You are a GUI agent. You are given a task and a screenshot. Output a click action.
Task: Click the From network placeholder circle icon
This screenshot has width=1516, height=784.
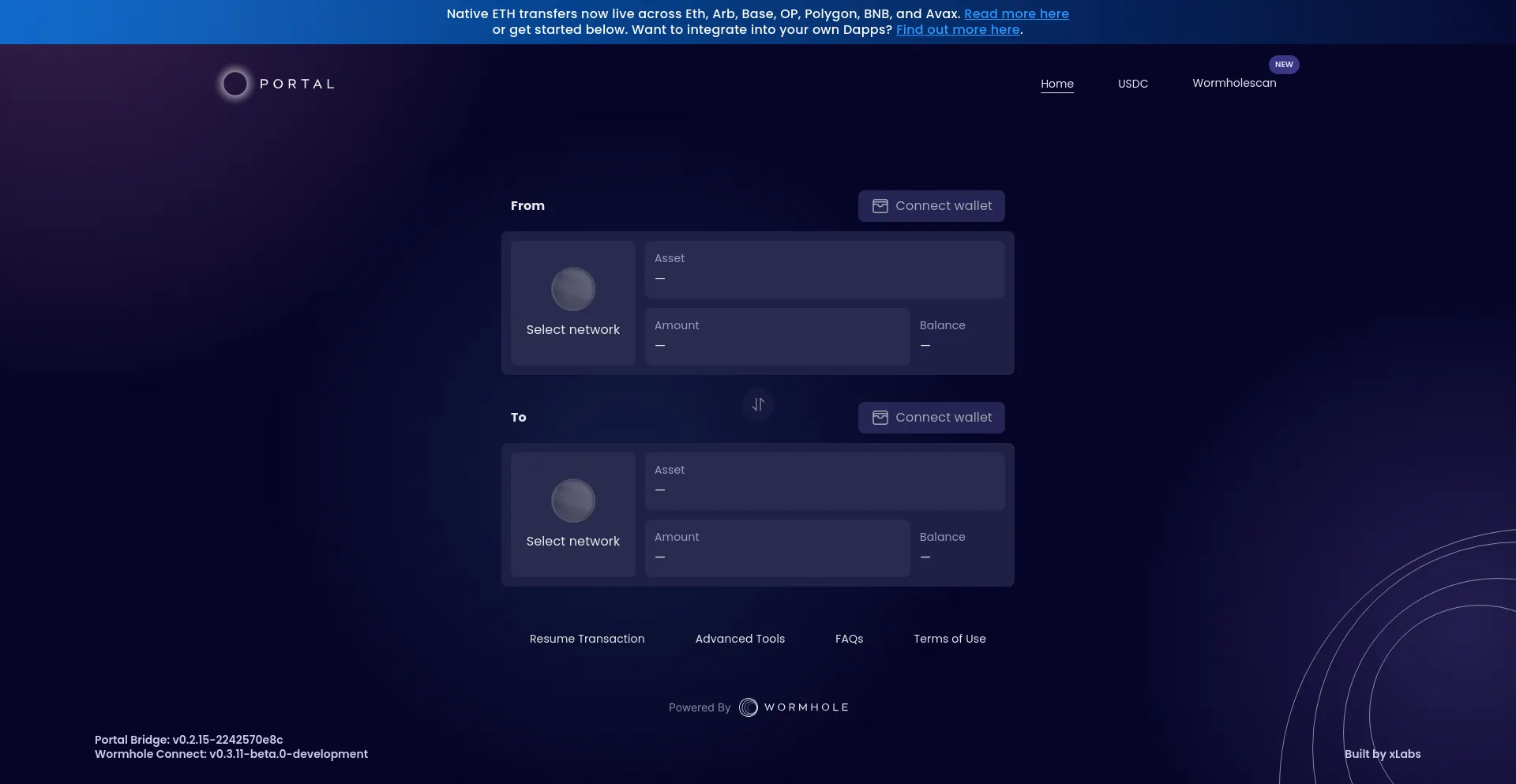pyautogui.click(x=573, y=289)
